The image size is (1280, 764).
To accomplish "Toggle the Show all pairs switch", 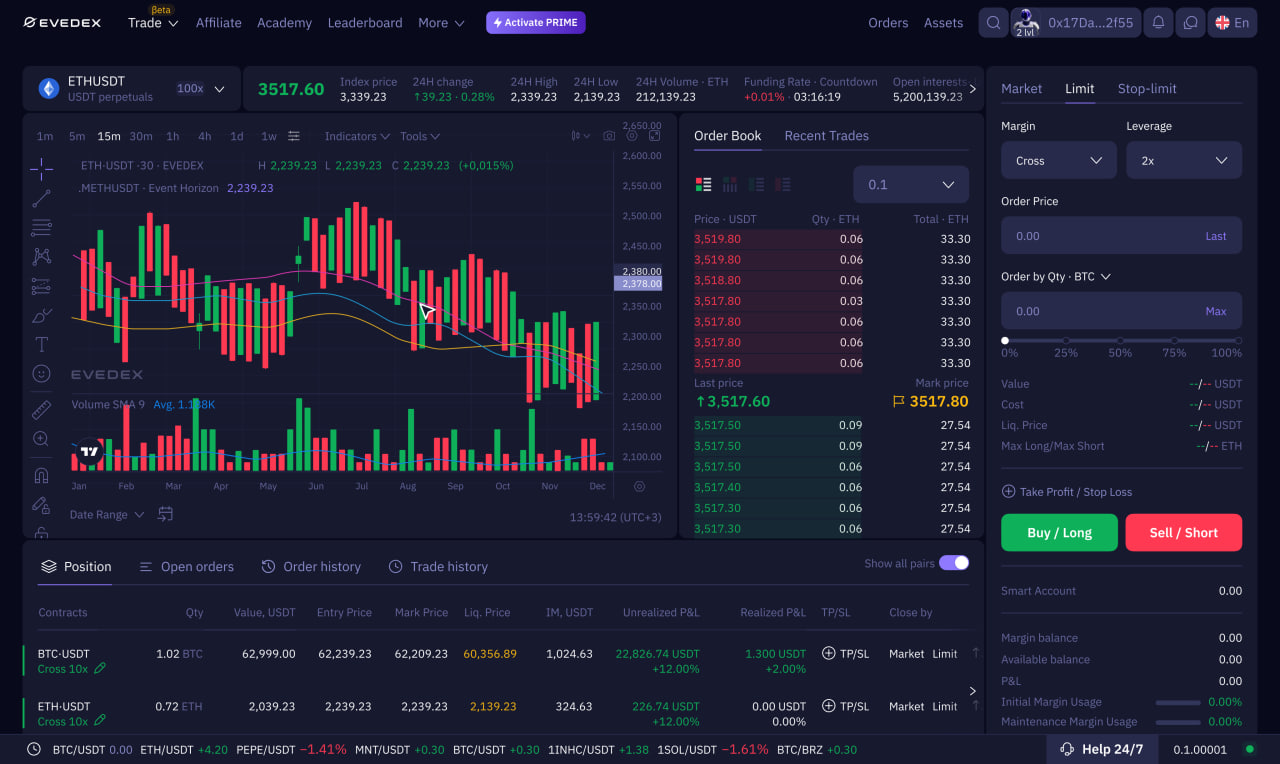I will click(954, 563).
